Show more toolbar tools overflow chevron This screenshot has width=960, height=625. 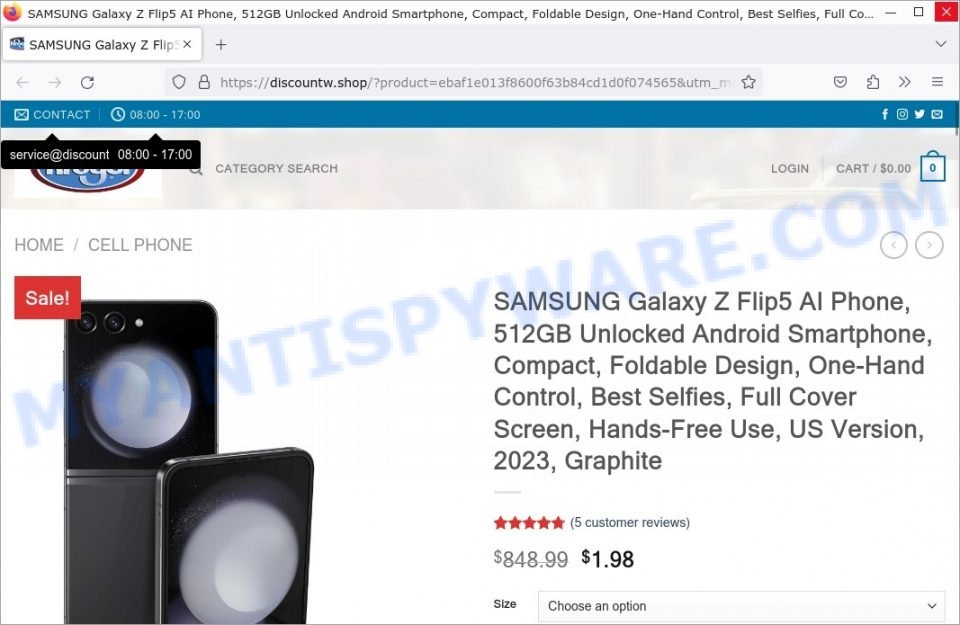[904, 81]
